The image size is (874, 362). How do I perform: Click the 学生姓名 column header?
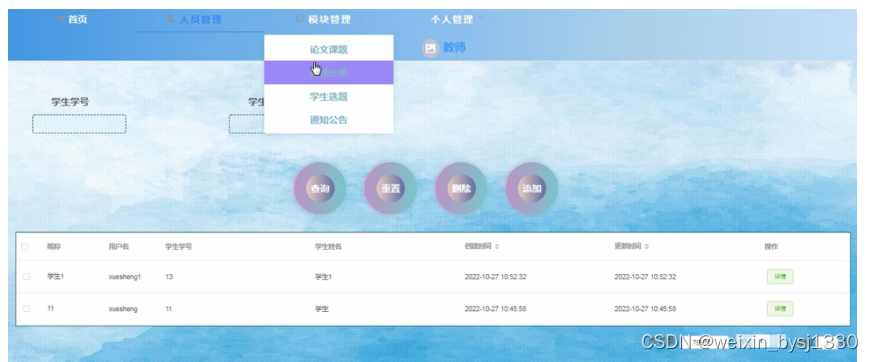tap(328, 247)
